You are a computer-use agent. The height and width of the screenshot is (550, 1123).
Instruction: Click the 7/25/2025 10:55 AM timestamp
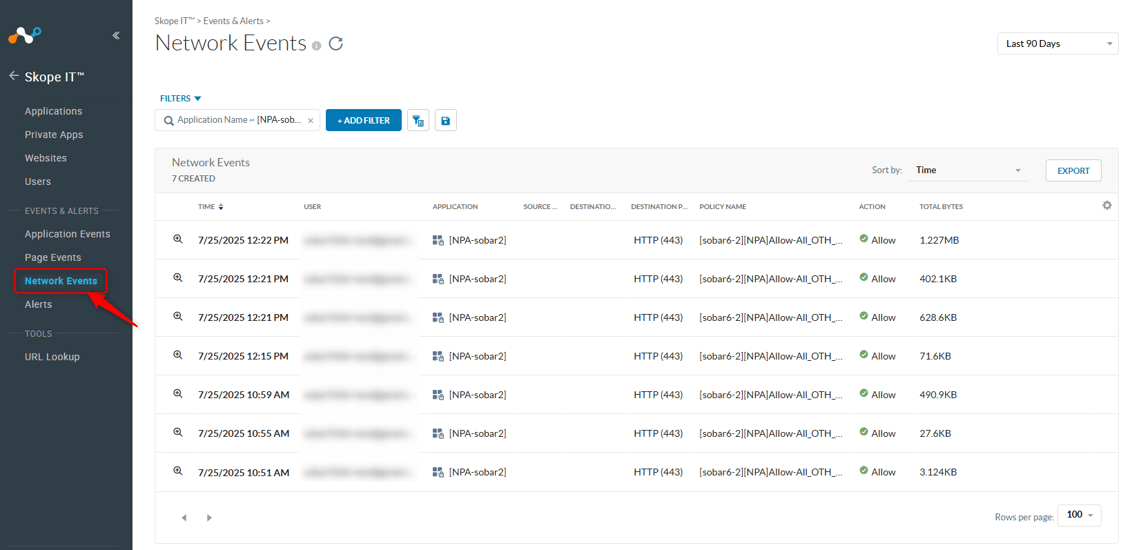[244, 433]
